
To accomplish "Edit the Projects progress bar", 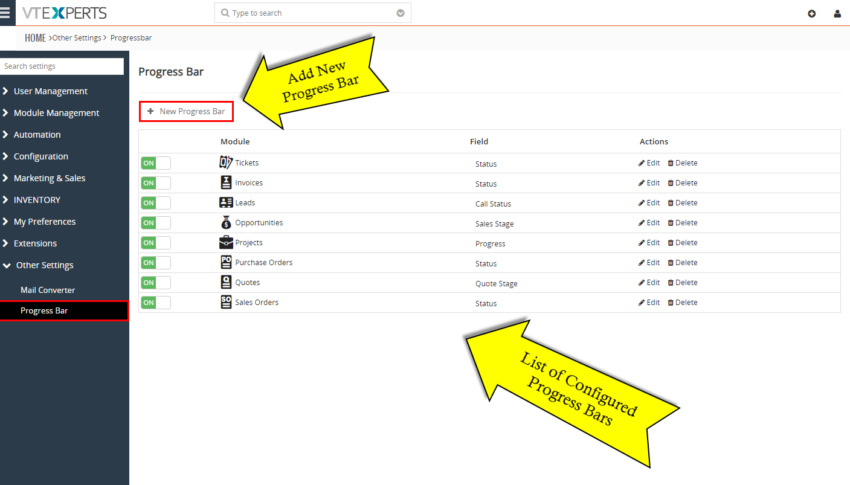I will [649, 242].
